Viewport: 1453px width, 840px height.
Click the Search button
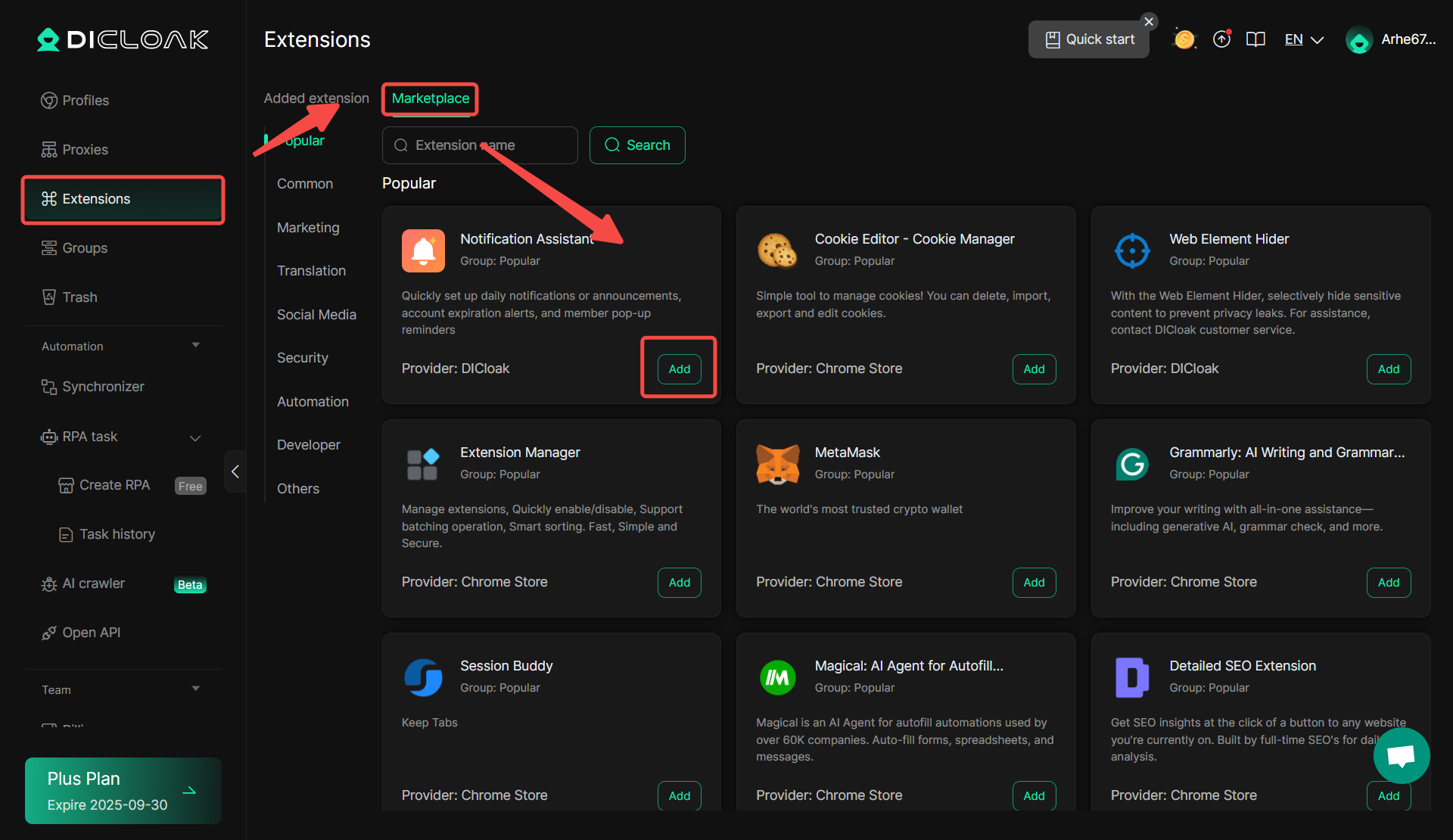pos(637,145)
